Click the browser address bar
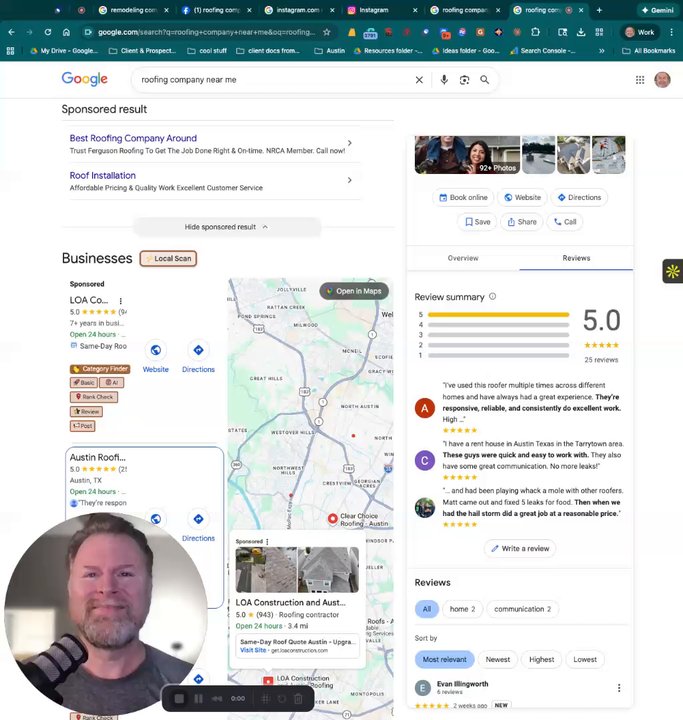 click(x=206, y=32)
